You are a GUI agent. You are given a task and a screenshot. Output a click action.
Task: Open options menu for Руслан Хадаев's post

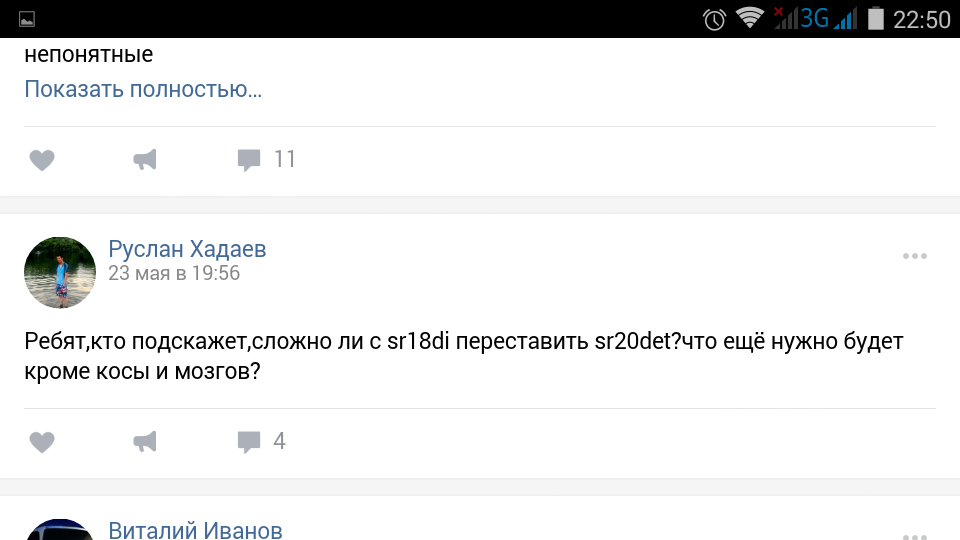point(915,256)
